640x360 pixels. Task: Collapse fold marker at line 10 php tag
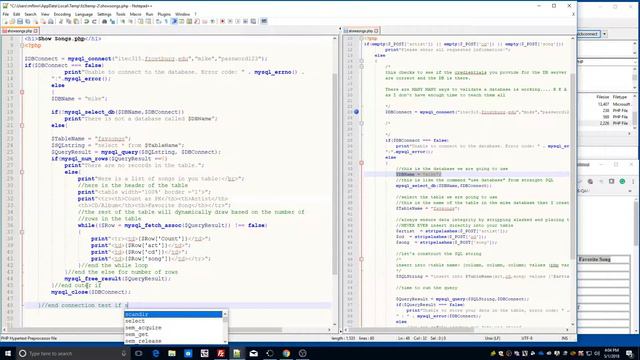pos(22,45)
